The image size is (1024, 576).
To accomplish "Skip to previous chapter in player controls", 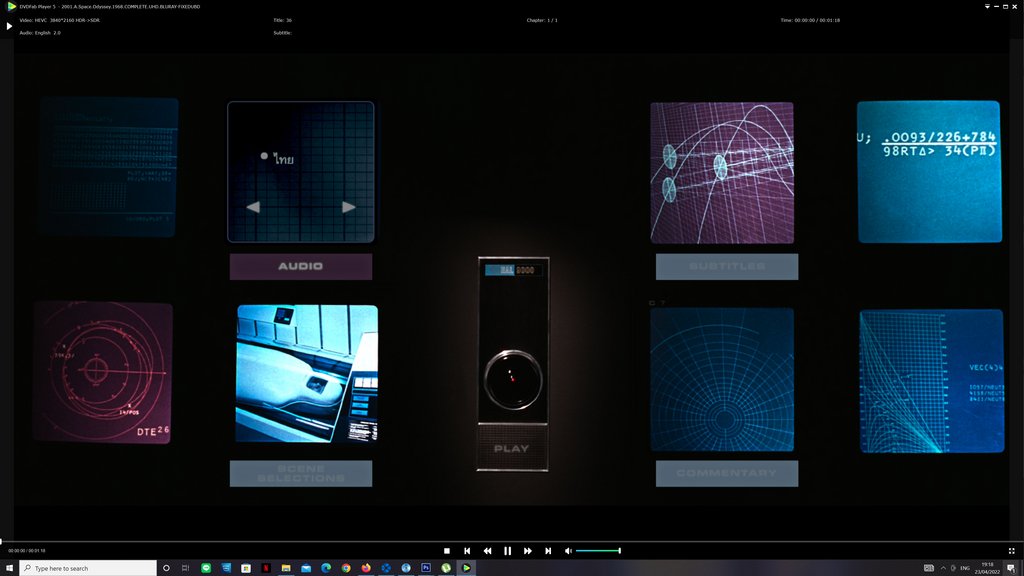I will (x=467, y=551).
